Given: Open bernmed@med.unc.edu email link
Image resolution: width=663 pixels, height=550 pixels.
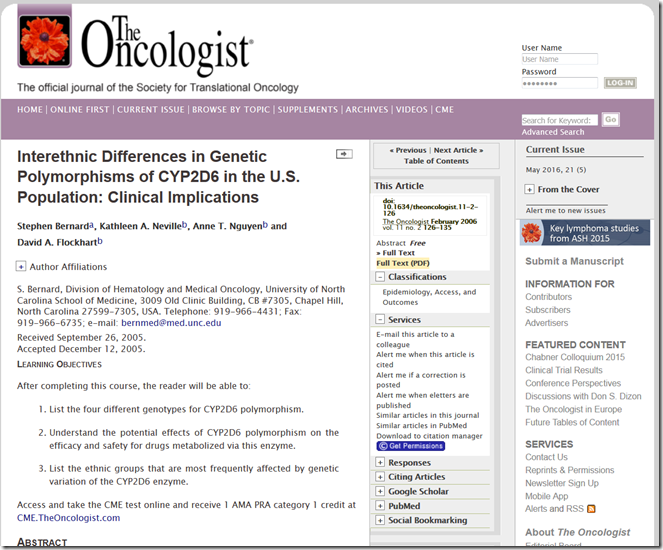Looking at the screenshot, I should (x=171, y=323).
